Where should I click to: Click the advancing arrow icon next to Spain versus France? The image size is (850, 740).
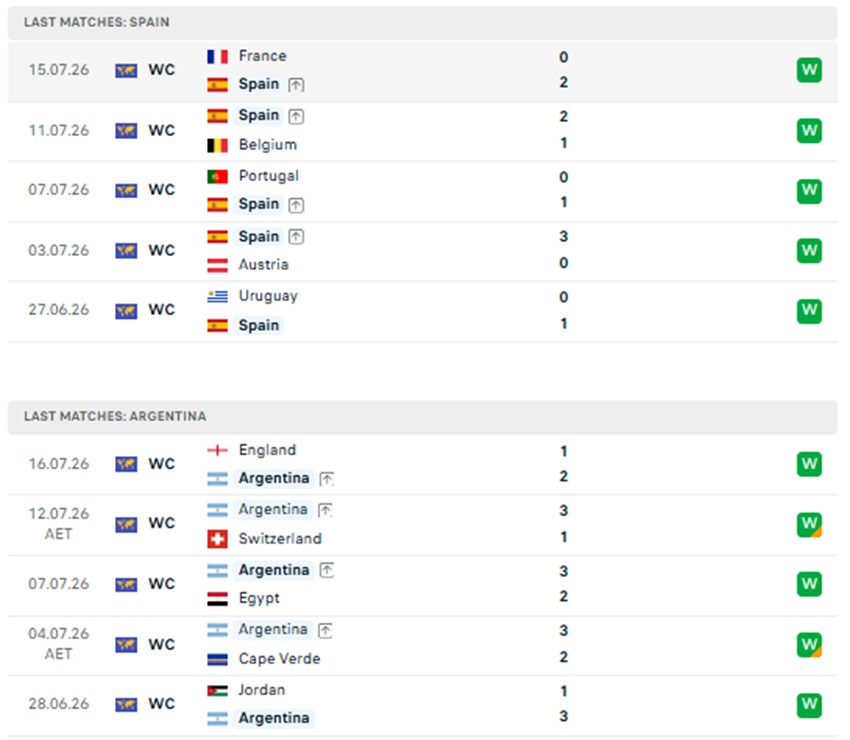[x=296, y=85]
